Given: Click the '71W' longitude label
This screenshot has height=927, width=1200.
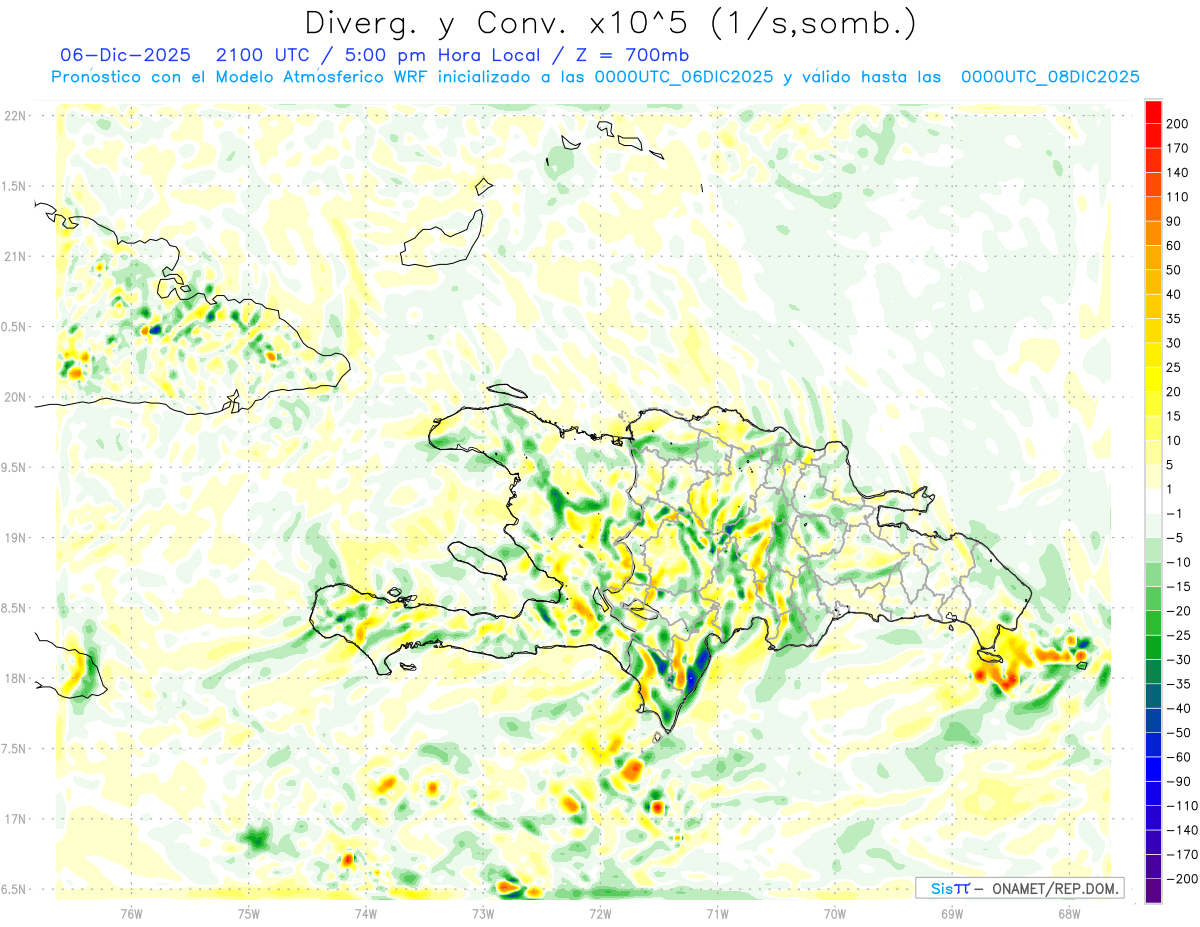Looking at the screenshot, I should pyautogui.click(x=717, y=913).
